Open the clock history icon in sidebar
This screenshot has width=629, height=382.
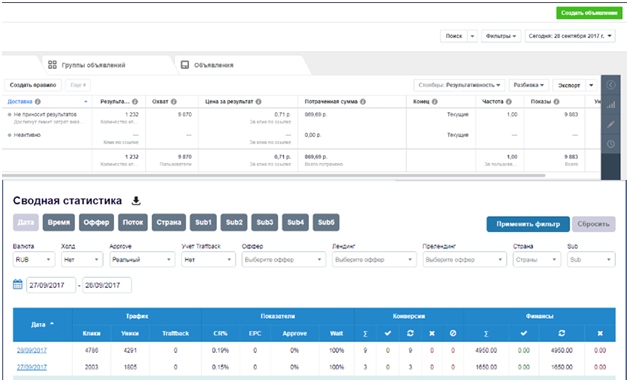click(x=611, y=144)
